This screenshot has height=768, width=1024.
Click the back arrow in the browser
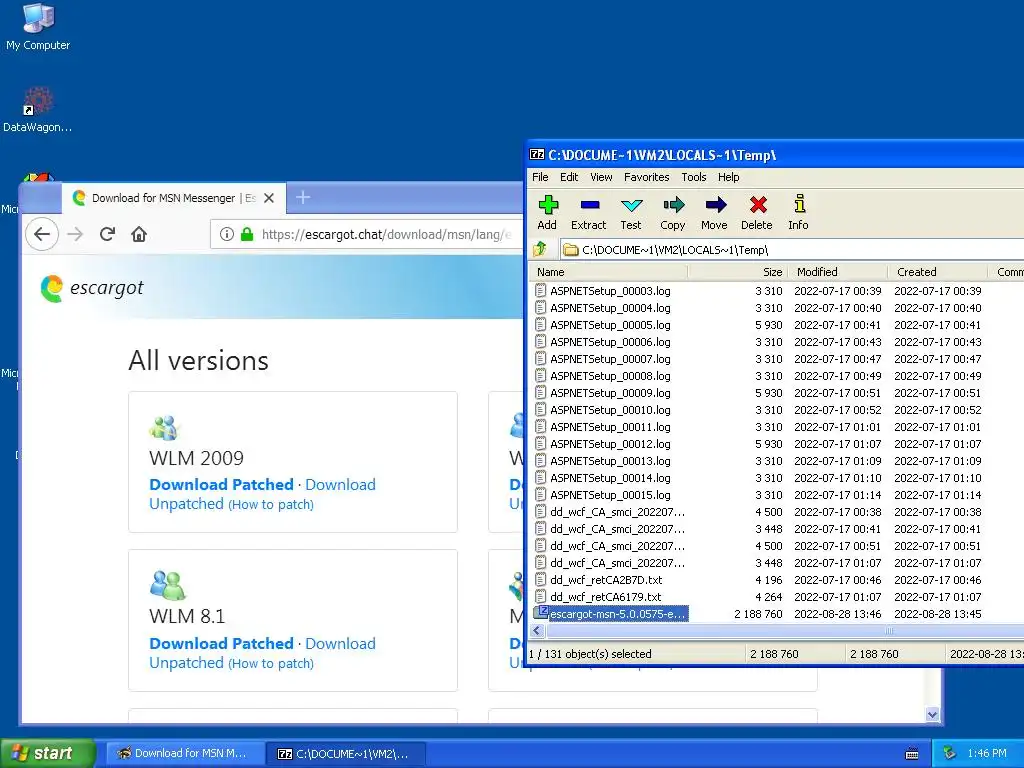pyautogui.click(x=42, y=234)
